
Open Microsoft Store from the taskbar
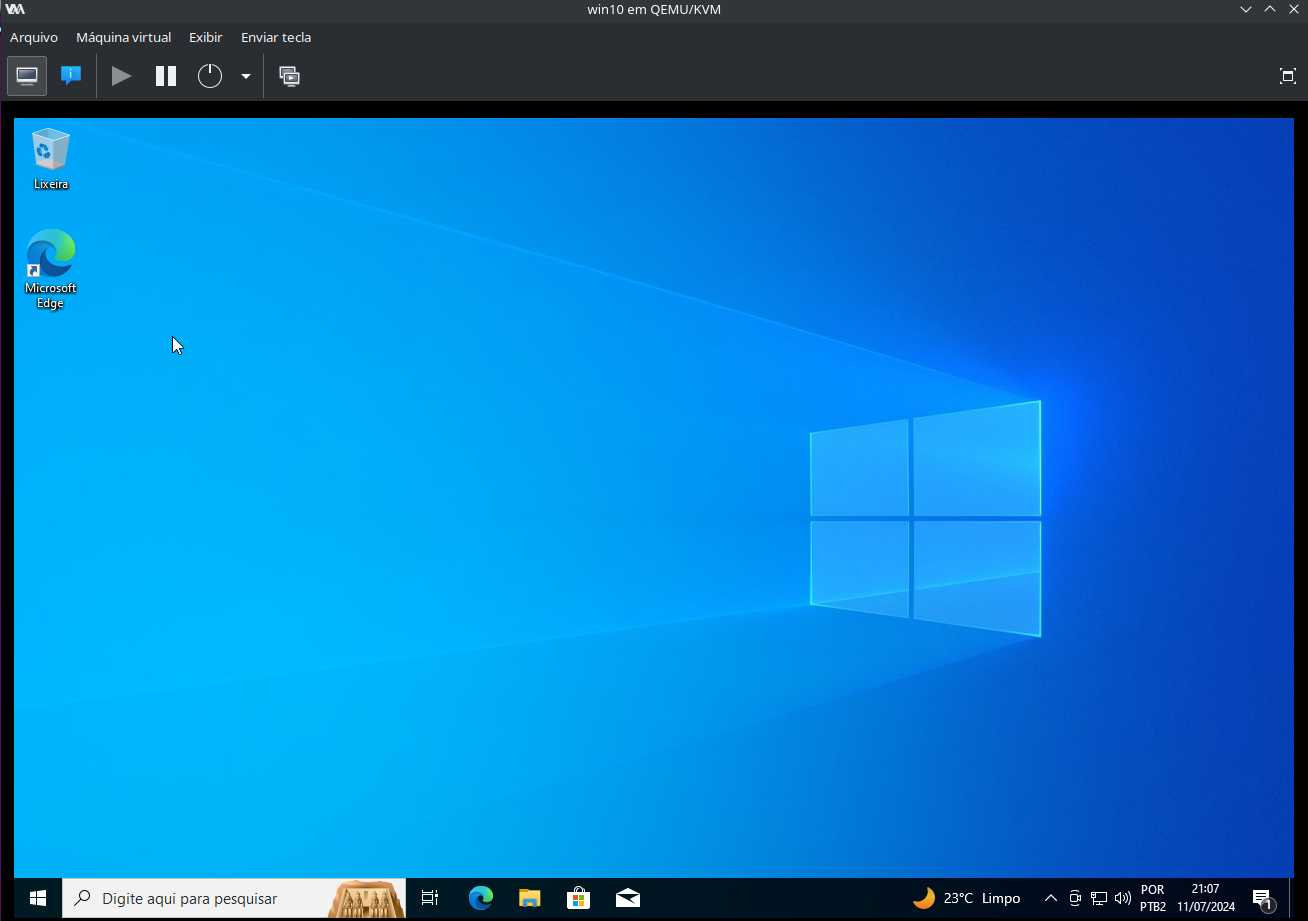tap(578, 898)
